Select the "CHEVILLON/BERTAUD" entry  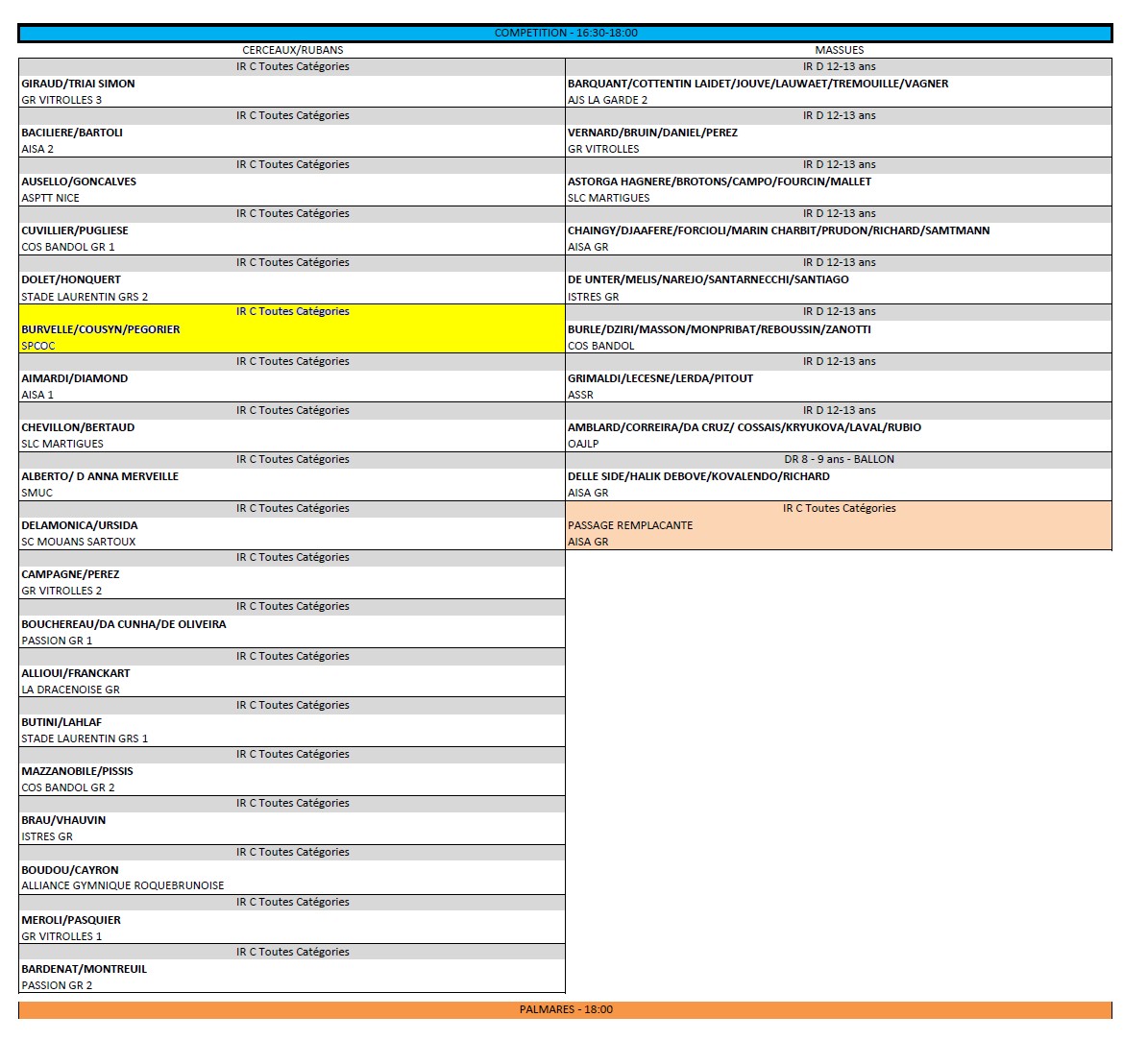[x=79, y=427]
